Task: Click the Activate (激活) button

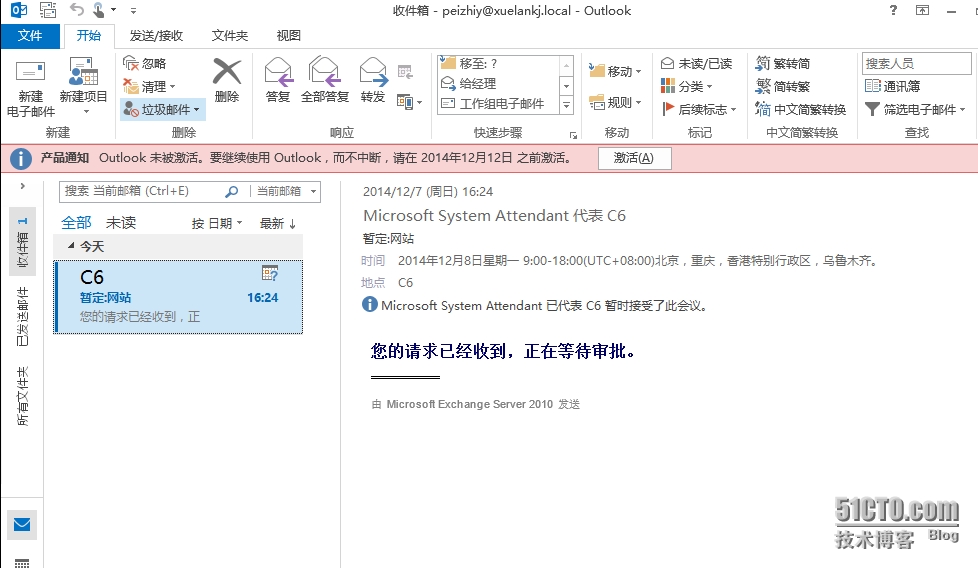Action: pos(634,158)
